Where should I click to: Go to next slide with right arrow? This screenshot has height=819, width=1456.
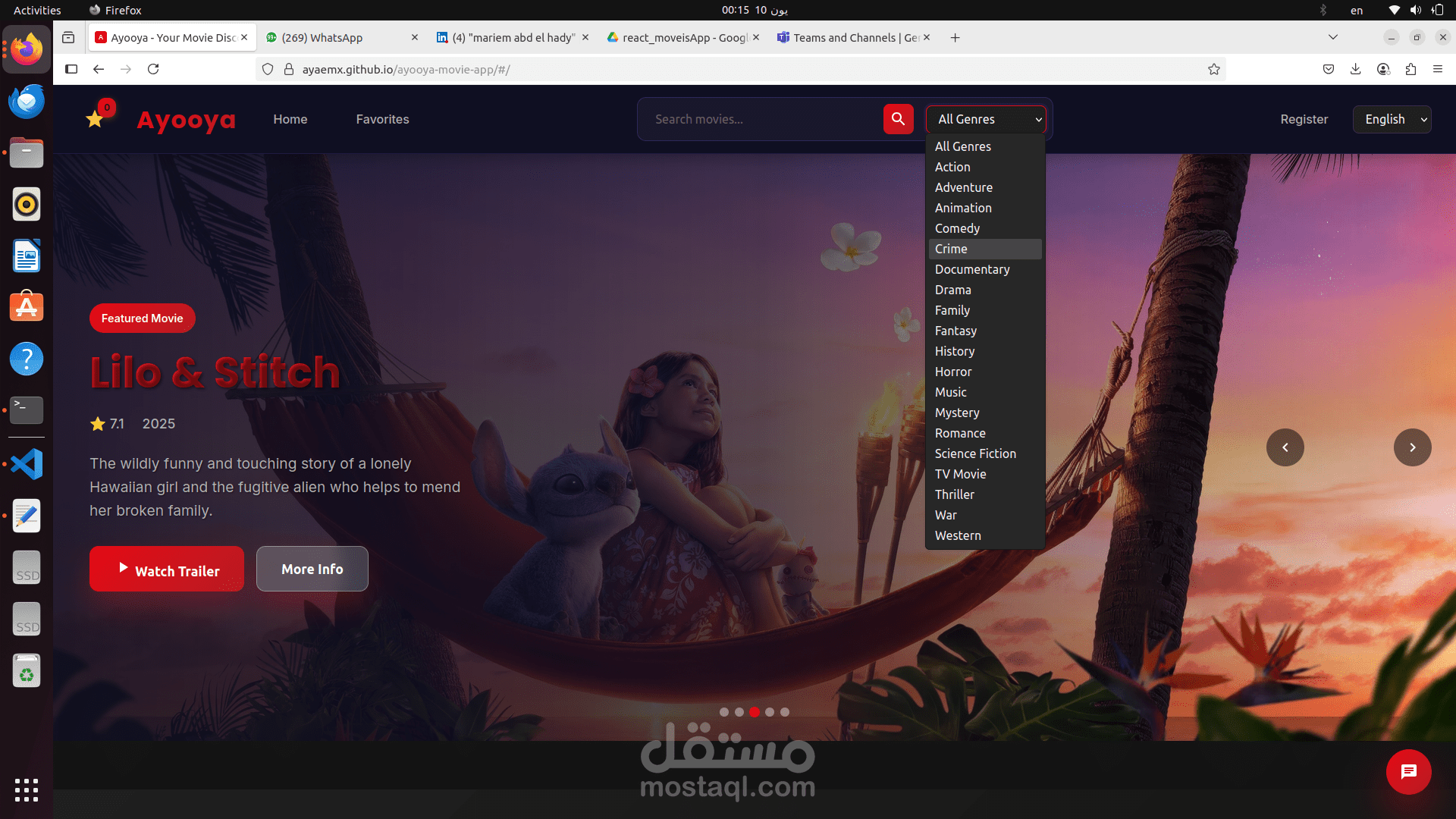[1412, 447]
